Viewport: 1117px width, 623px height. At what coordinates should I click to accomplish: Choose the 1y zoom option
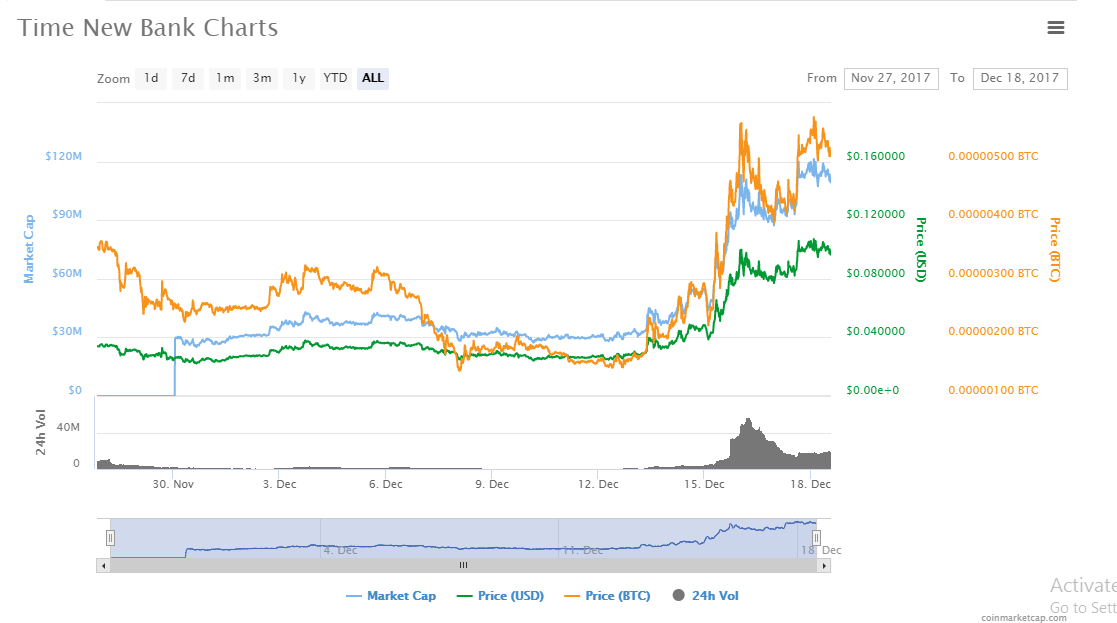[x=299, y=78]
